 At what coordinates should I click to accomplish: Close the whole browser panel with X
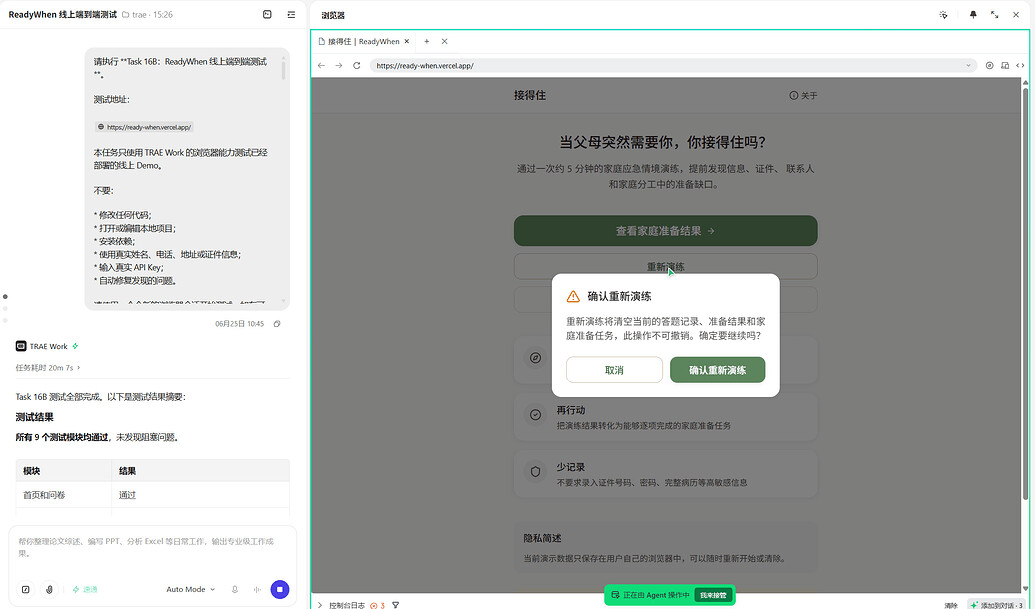click(x=1016, y=15)
